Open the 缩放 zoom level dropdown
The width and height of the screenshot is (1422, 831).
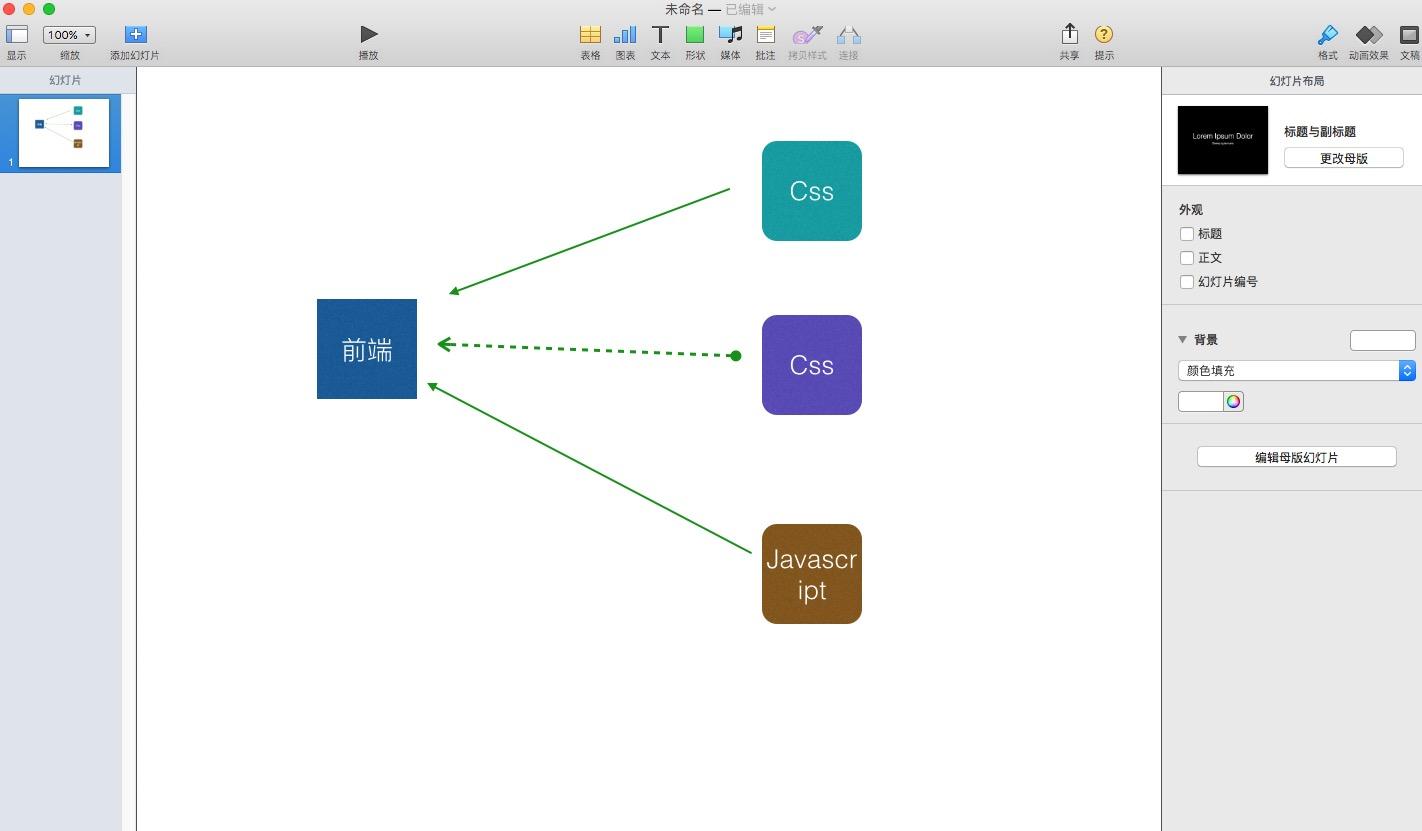[x=68, y=35]
